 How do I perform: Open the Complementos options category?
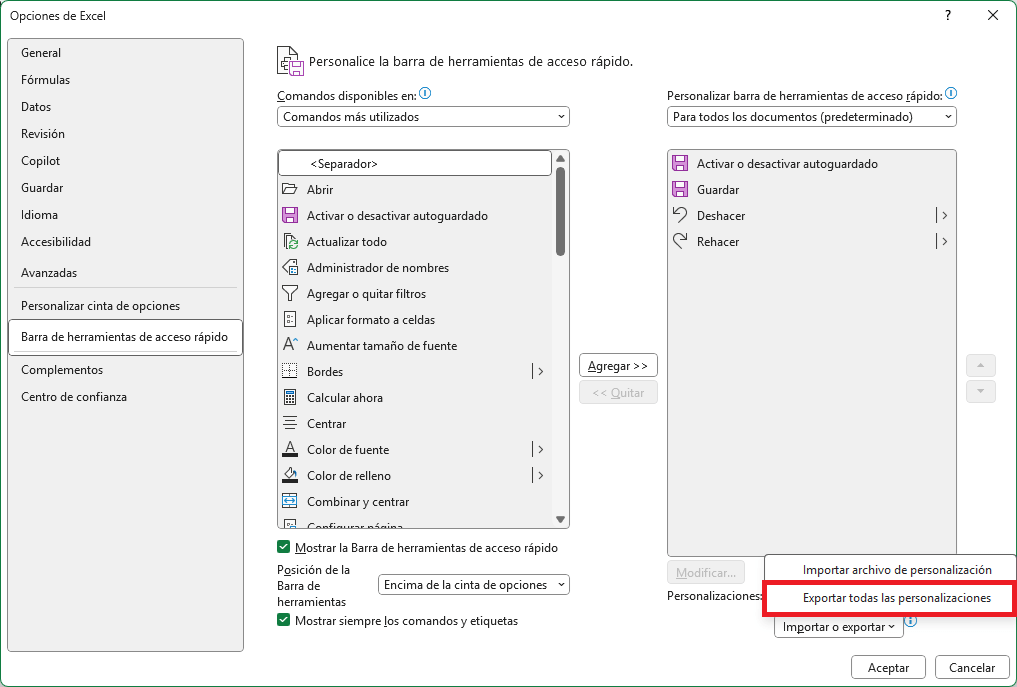point(125,370)
